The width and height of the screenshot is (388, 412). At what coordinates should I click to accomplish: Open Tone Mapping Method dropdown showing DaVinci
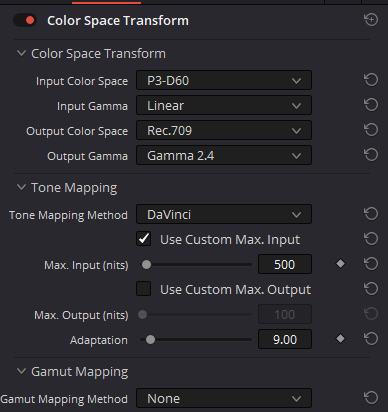coord(224,214)
